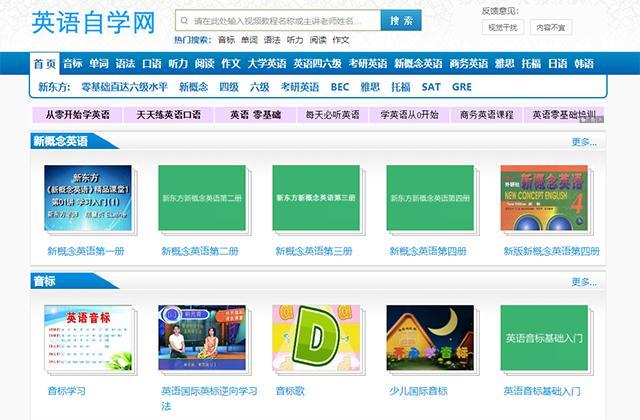Open the 音标歌 letter D thumbnail
This screenshot has width=640, height=420.
(315, 338)
